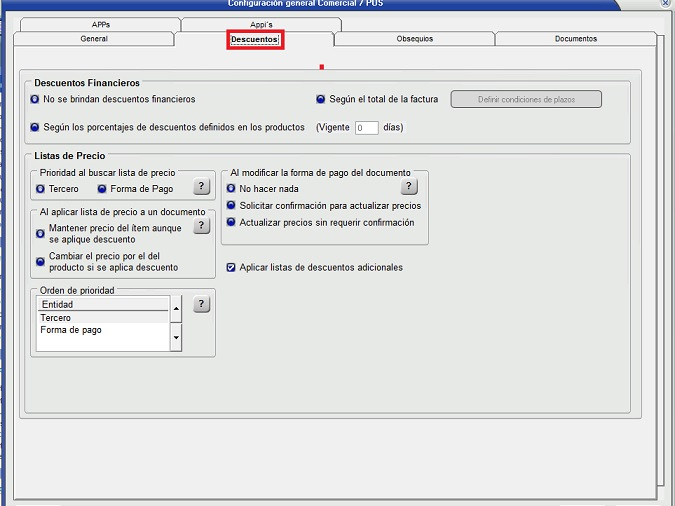
Task: Toggle Aplicar listas de descuentos adicionales checkbox
Action: tap(232, 268)
